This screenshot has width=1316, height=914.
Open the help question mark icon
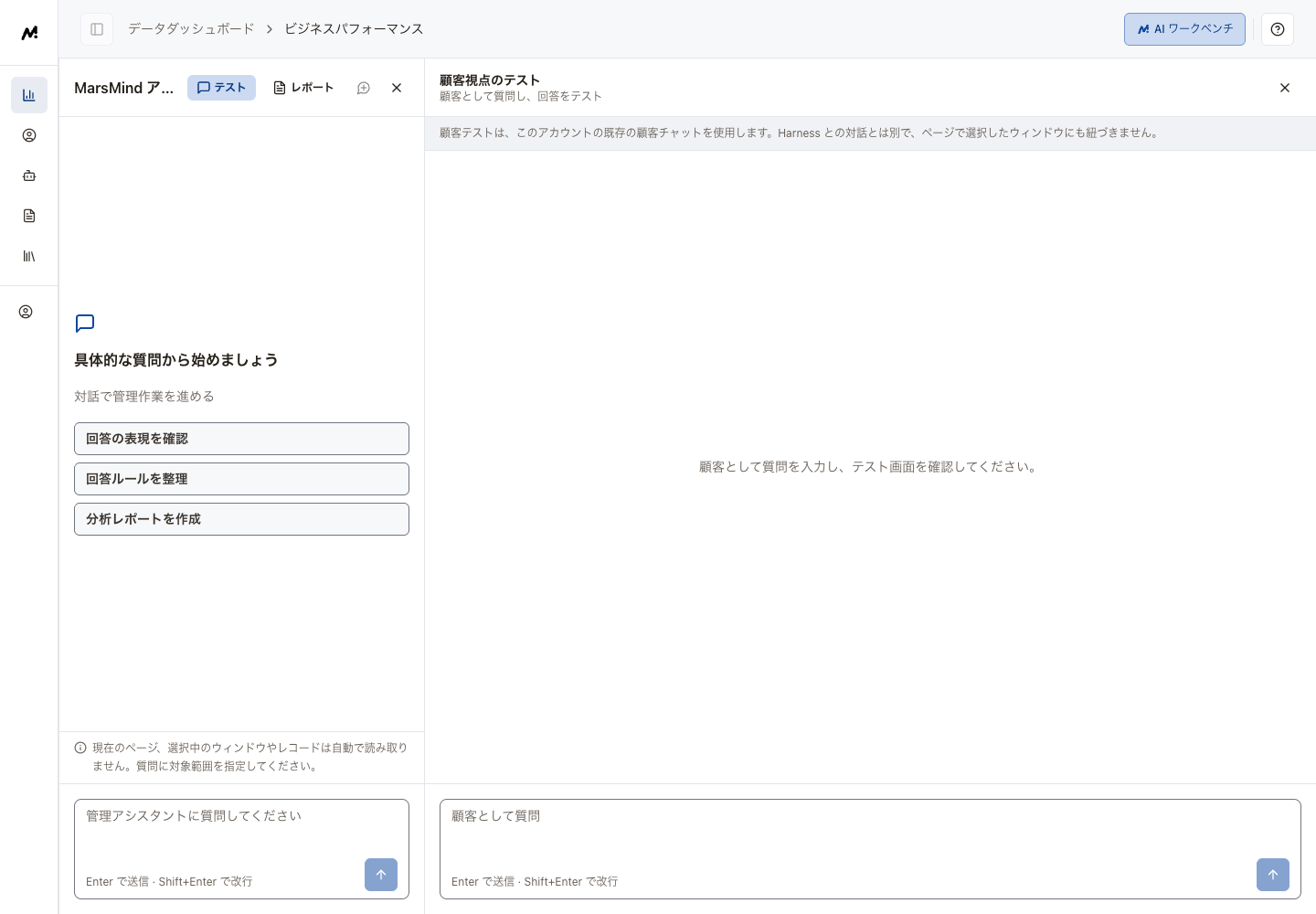tap(1278, 29)
